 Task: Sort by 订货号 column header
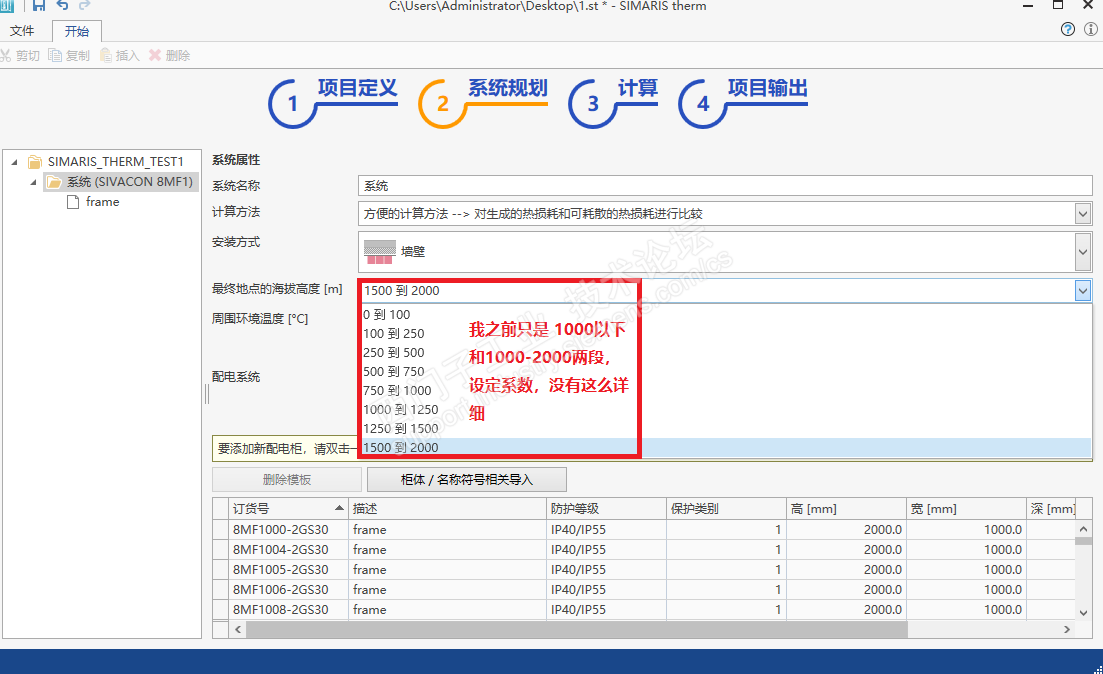tap(288, 509)
